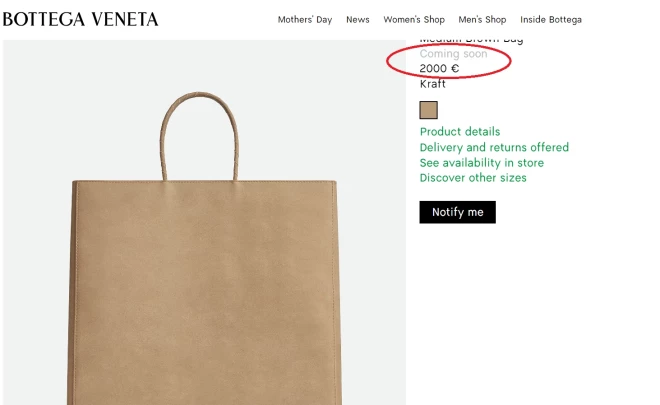Click the 2000 € price text

[439, 69]
